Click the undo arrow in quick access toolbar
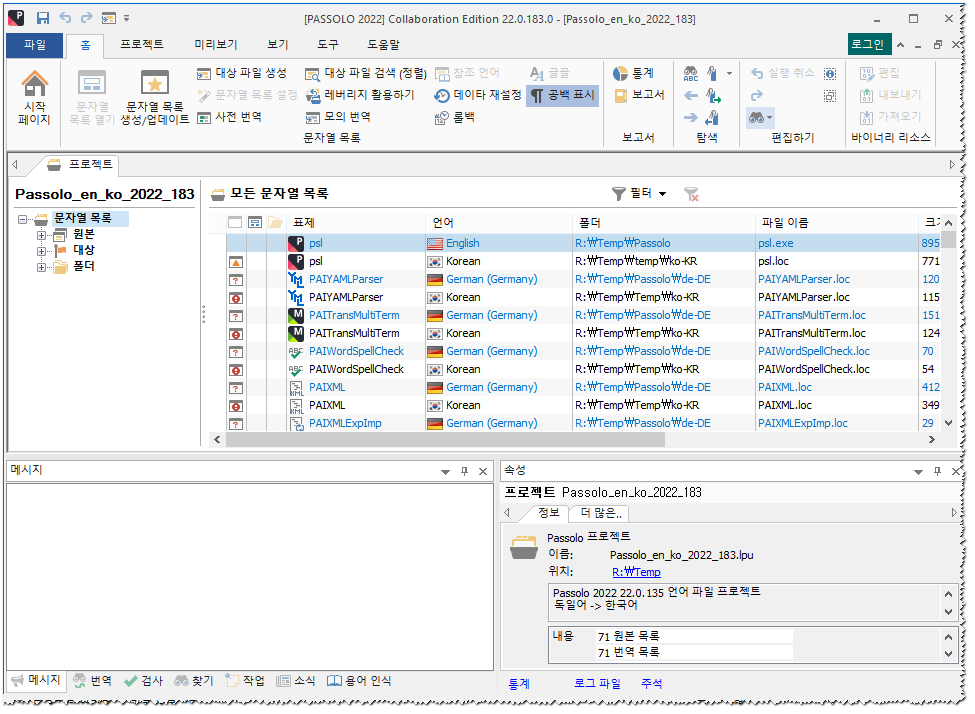The image size is (975, 714). click(x=65, y=18)
